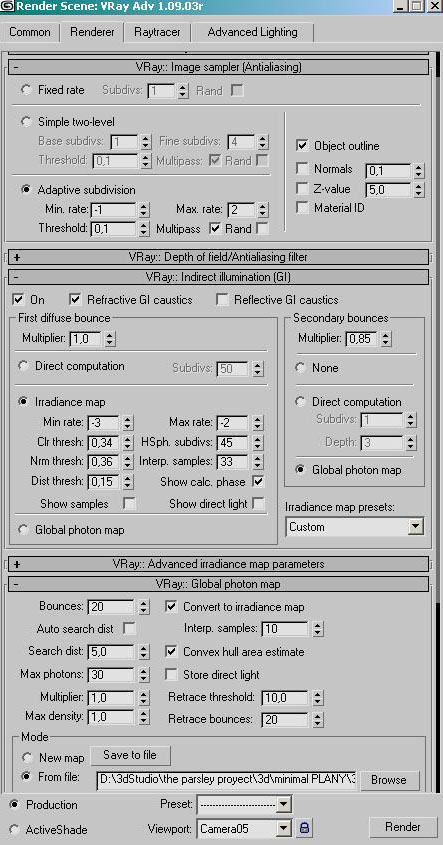Enable Show samples checkbox
Screen dimensions: 443x845
pos(129,504)
